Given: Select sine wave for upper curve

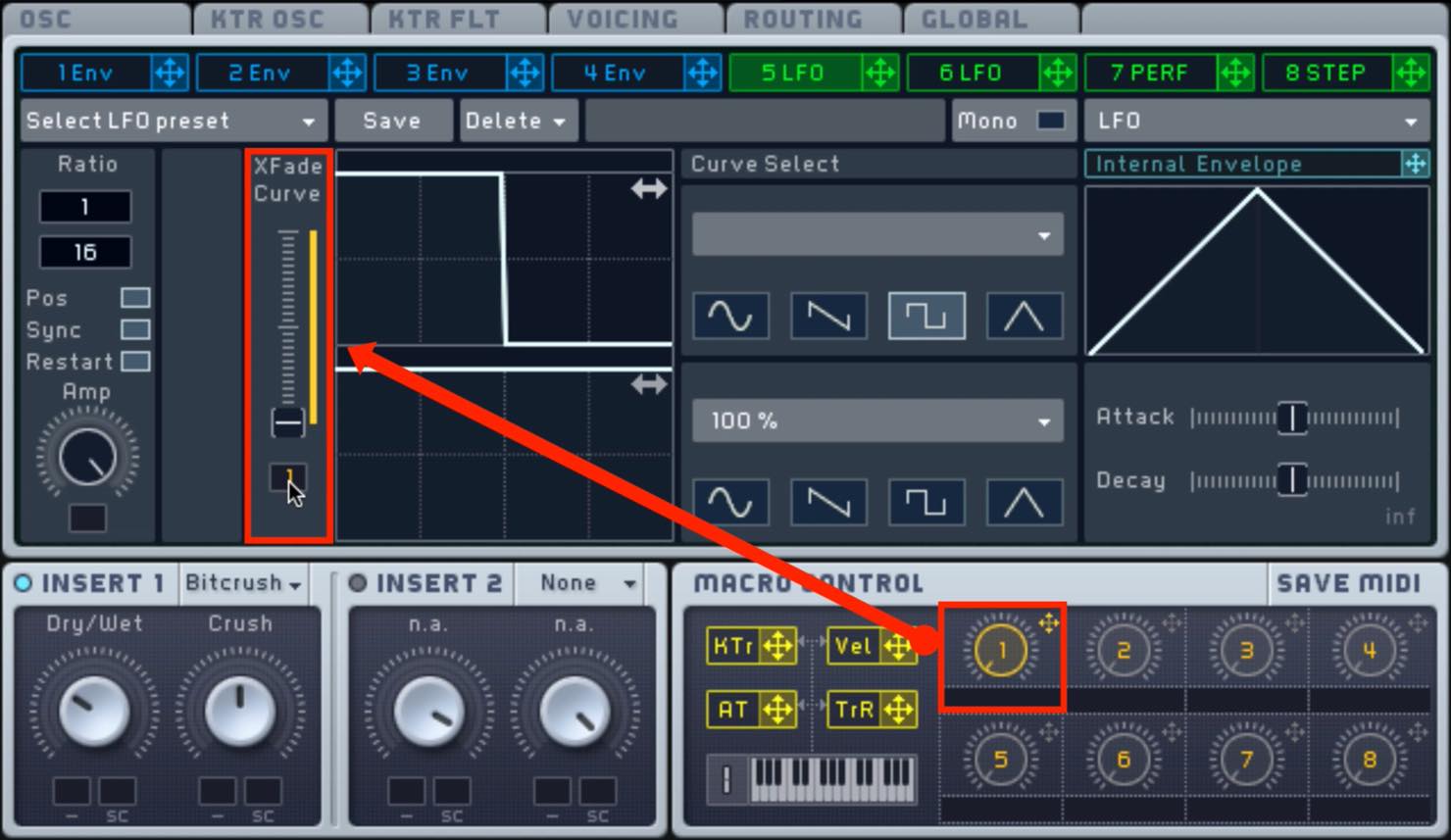Looking at the screenshot, I should click(x=730, y=316).
